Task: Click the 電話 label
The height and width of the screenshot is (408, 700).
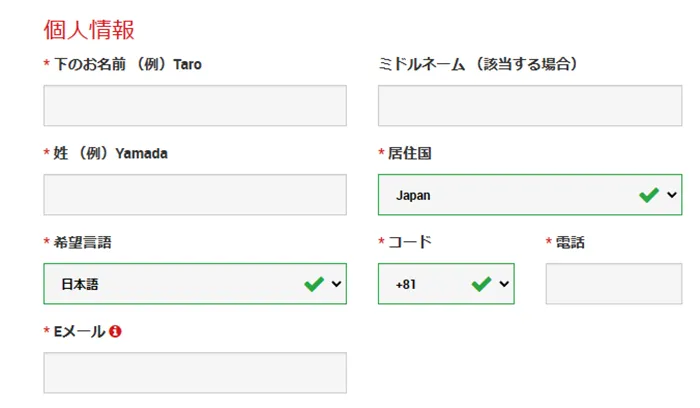Action: click(570, 242)
